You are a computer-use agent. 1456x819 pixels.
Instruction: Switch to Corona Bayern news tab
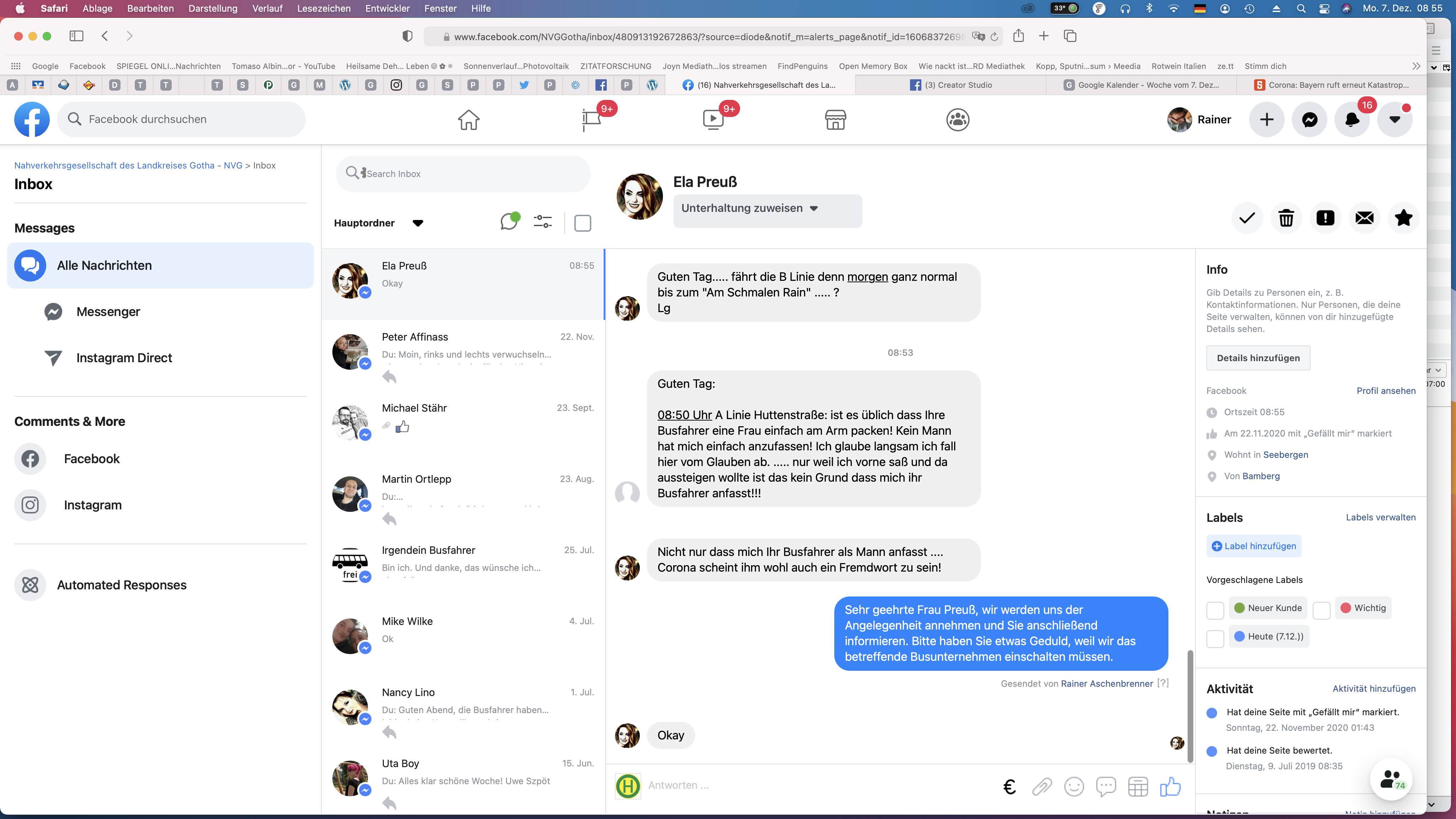coord(1332,85)
